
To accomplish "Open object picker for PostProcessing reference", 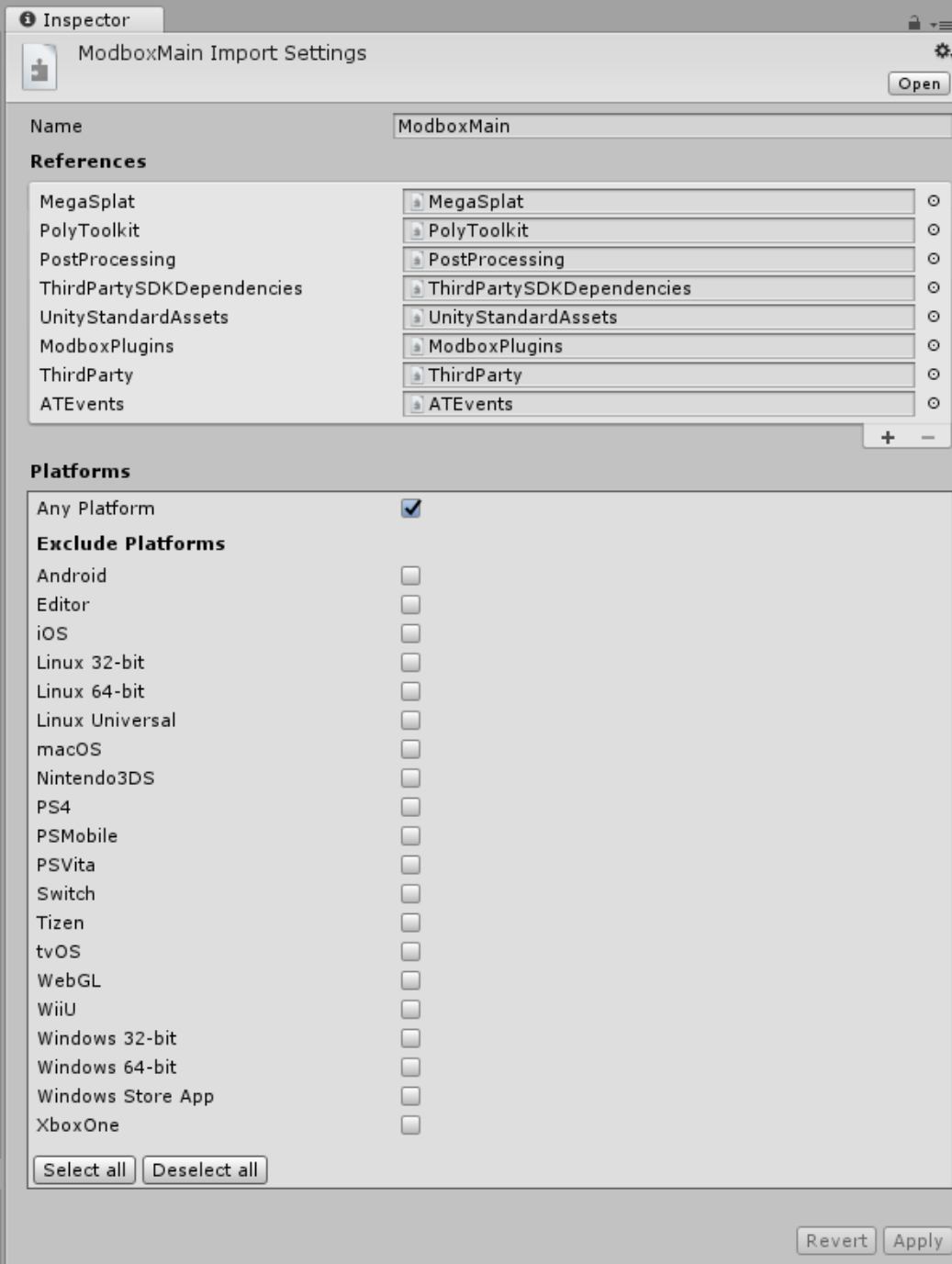I will point(933,259).
